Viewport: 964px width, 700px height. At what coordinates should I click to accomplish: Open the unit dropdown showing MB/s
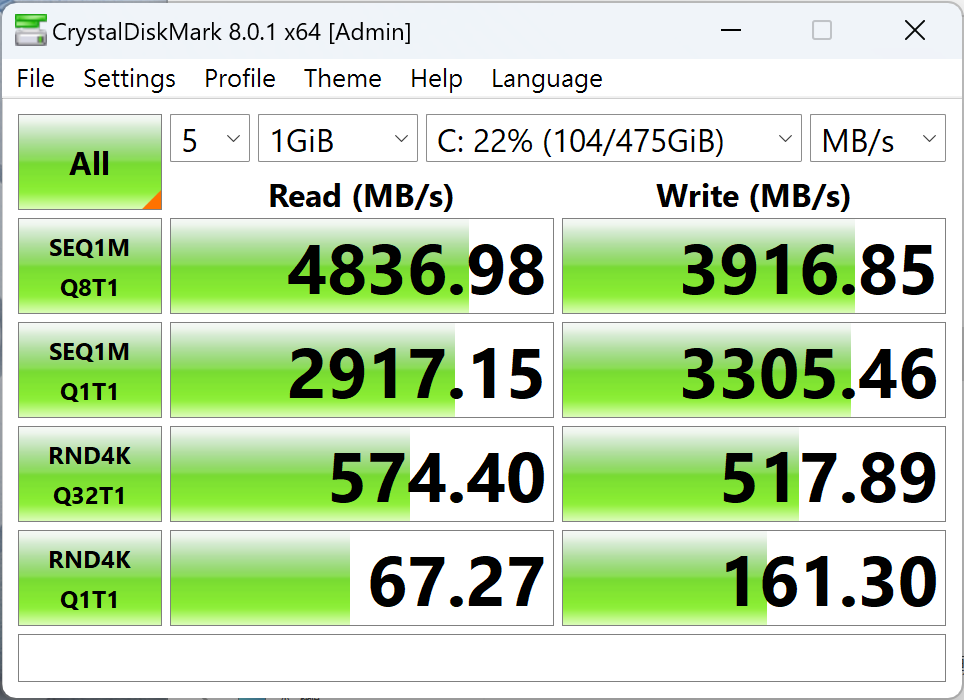tap(878, 138)
